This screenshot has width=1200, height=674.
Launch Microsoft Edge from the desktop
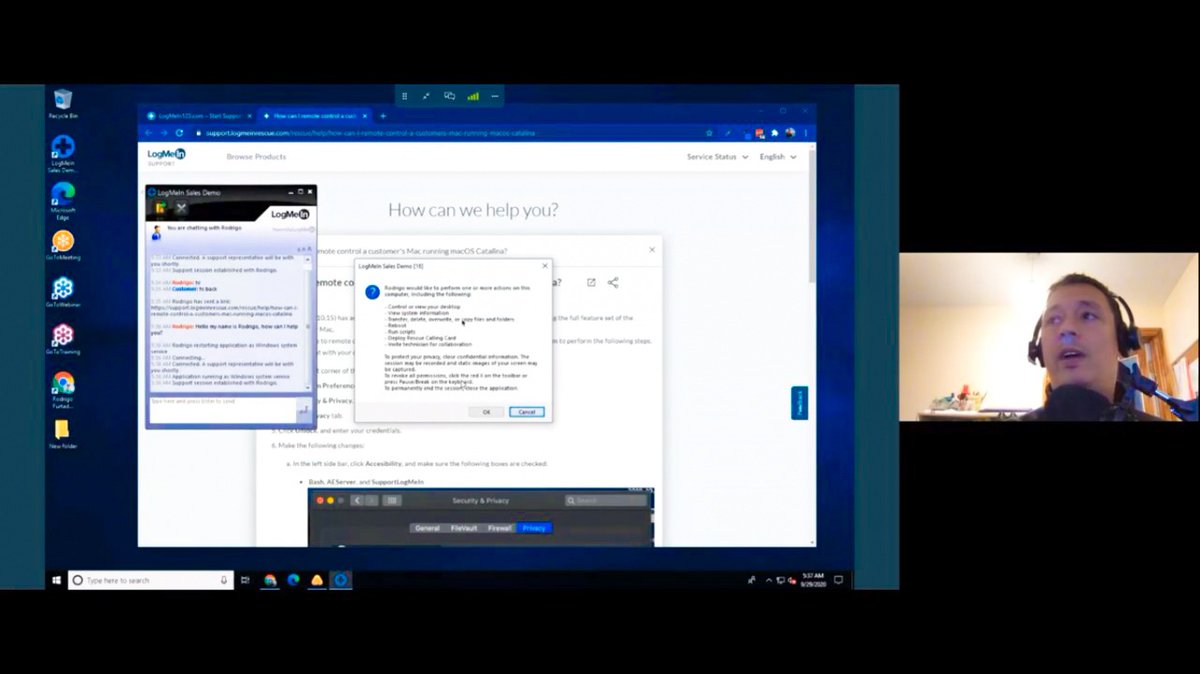click(63, 200)
